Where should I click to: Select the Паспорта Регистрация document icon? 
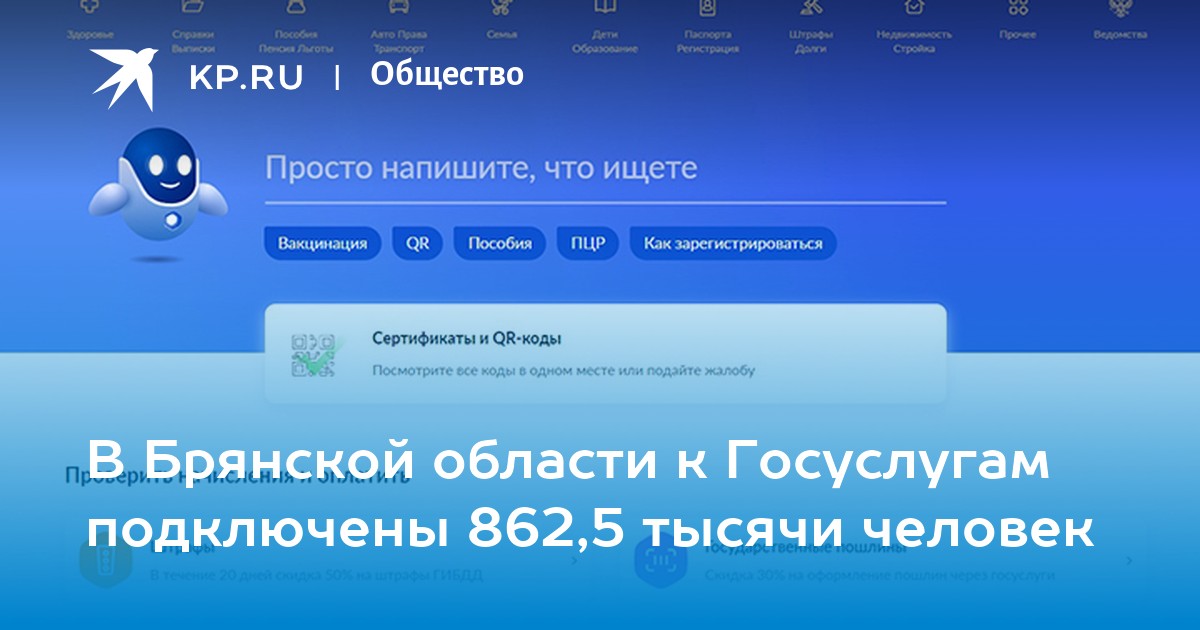(709, 8)
